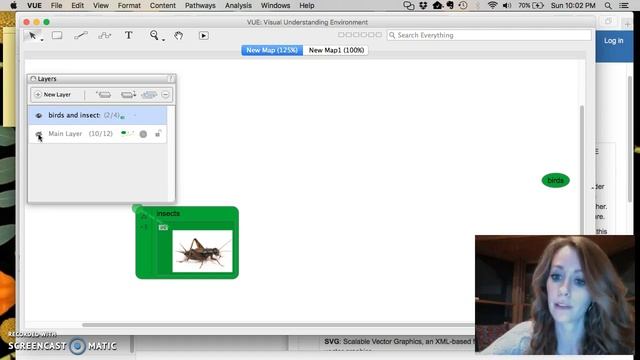Open the volume control icon

pos(507,5)
